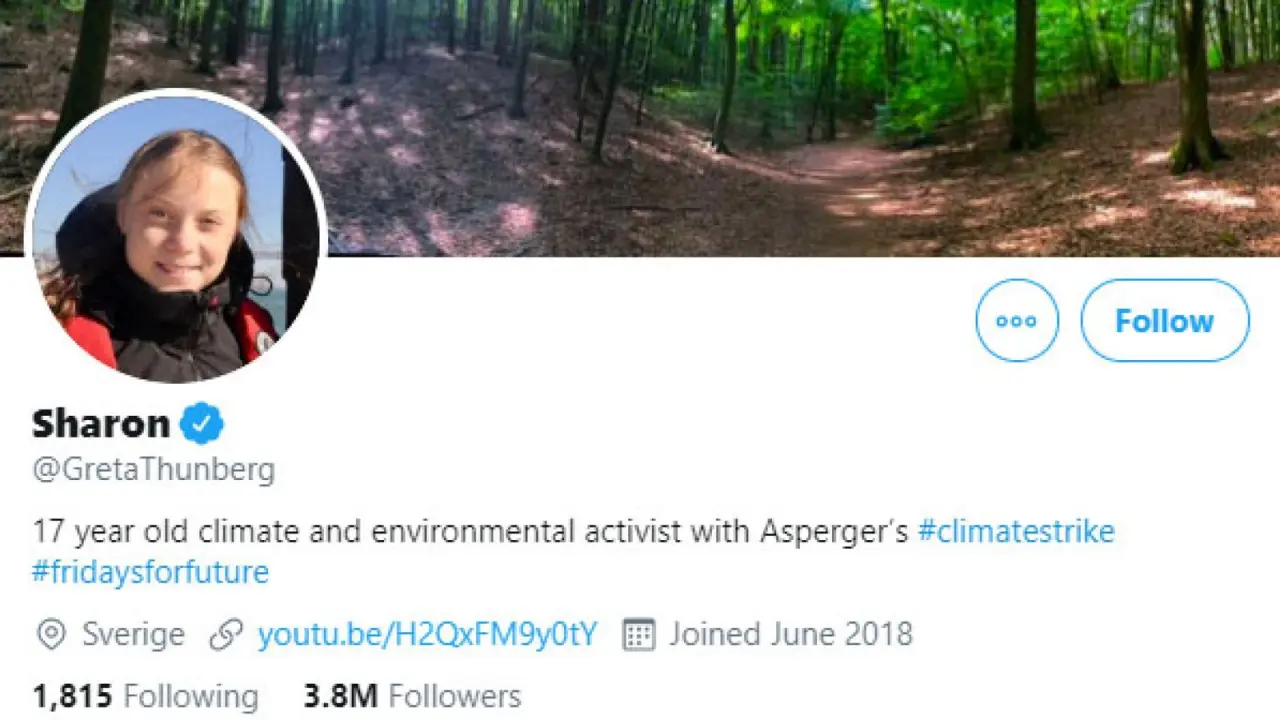
Task: View the 3.8M Followers list
Action: (412, 695)
